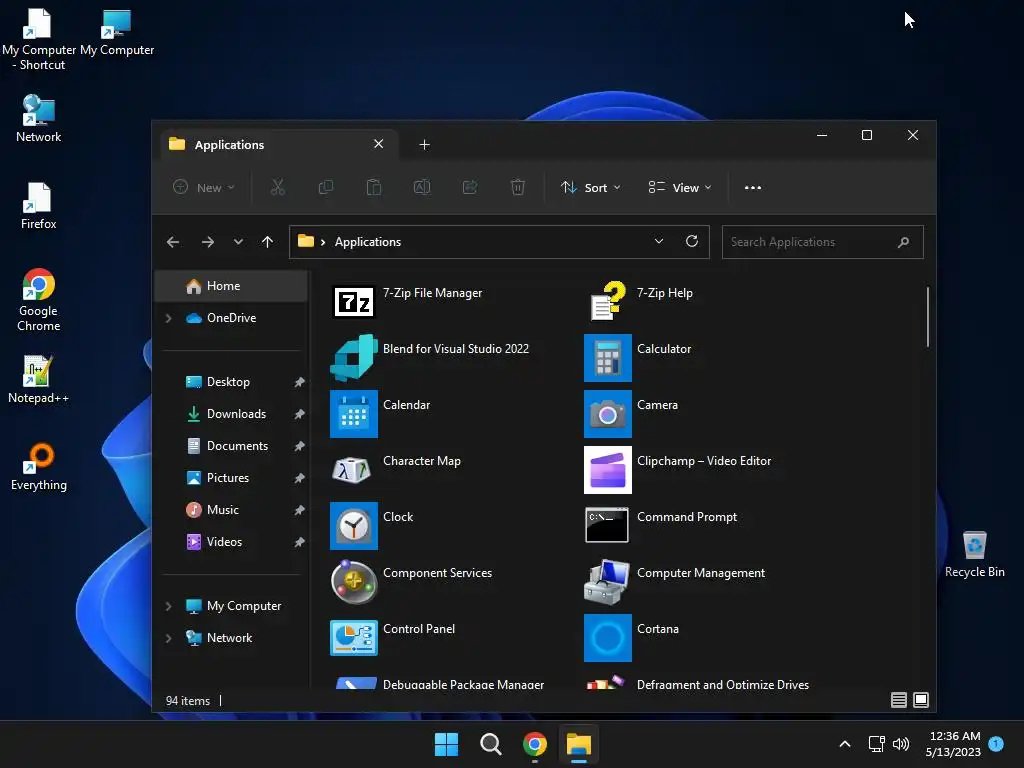1024x768 pixels.
Task: Open Desktop in Quick access
Action: pyautogui.click(x=231, y=382)
